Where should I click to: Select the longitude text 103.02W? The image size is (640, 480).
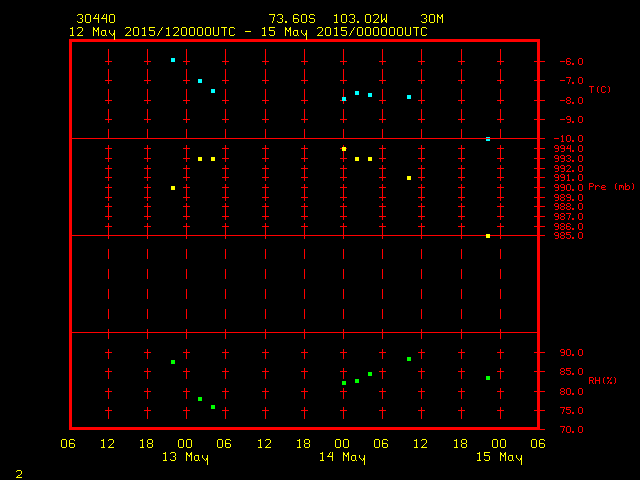point(360,19)
